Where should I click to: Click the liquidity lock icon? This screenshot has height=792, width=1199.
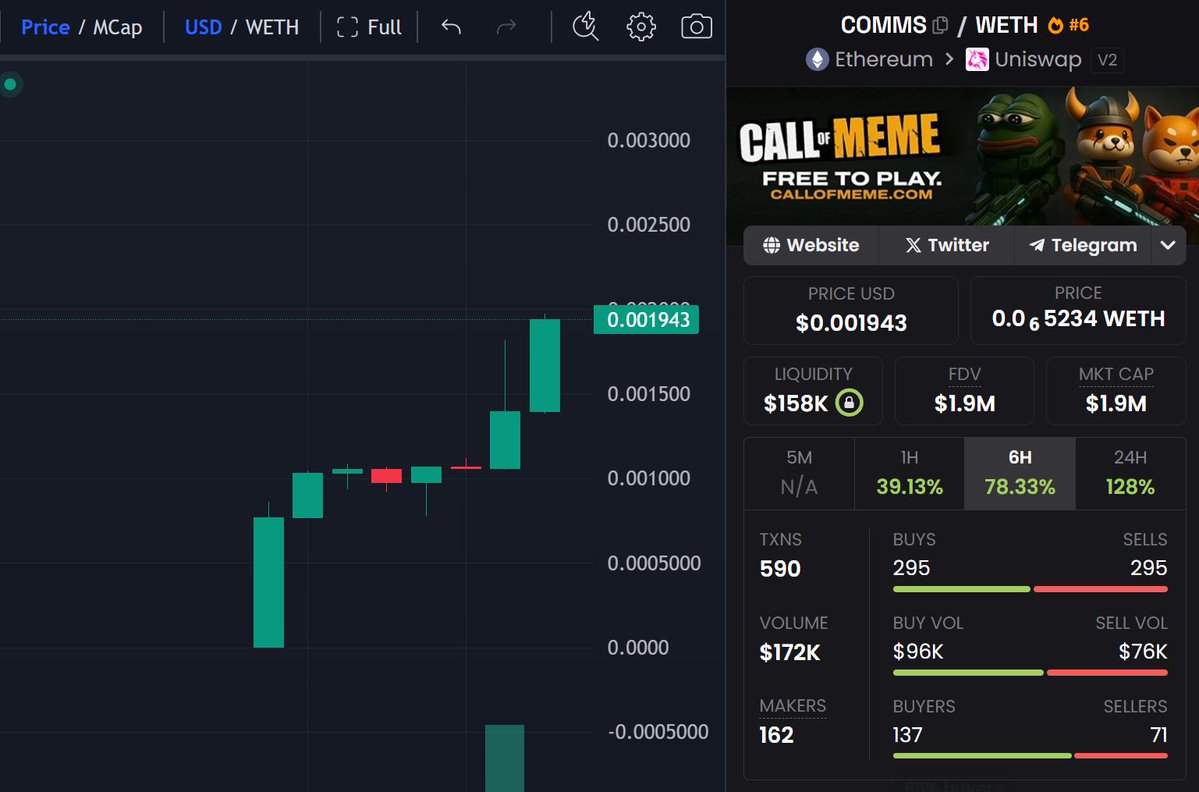[849, 402]
